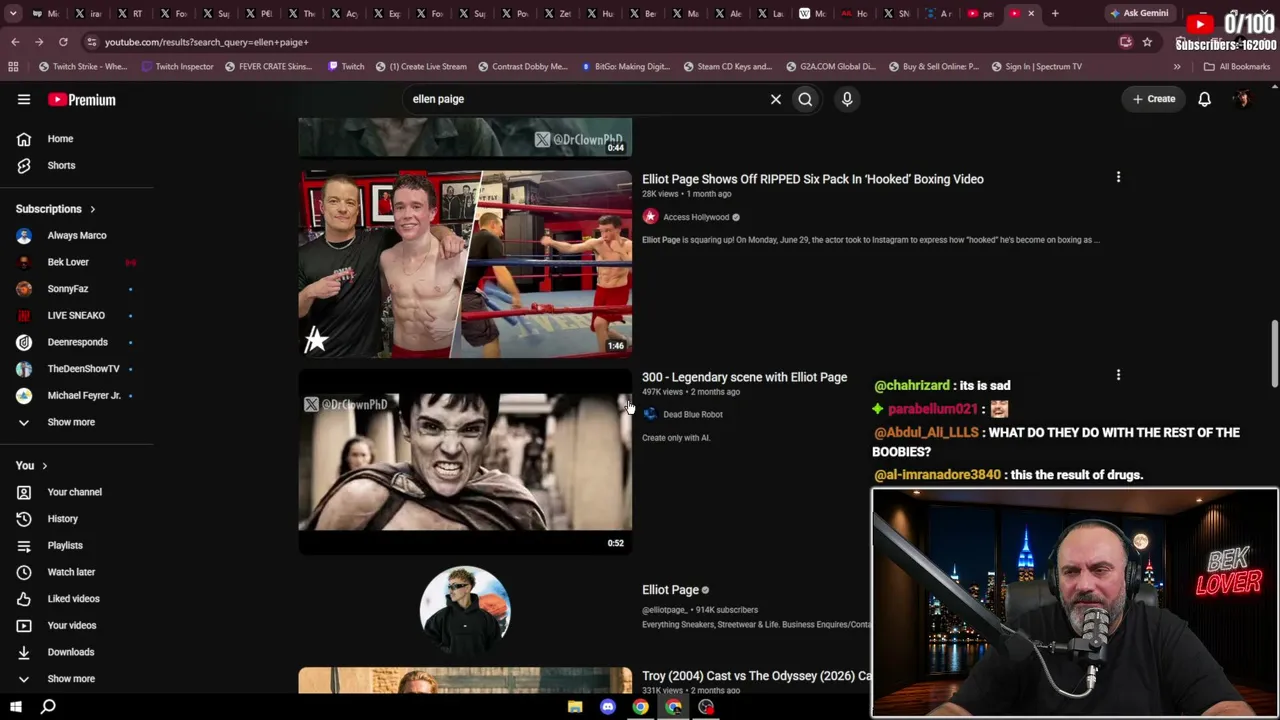Bookmark this page with the star
Image resolution: width=1280 pixels, height=720 pixels.
pyautogui.click(x=1147, y=42)
